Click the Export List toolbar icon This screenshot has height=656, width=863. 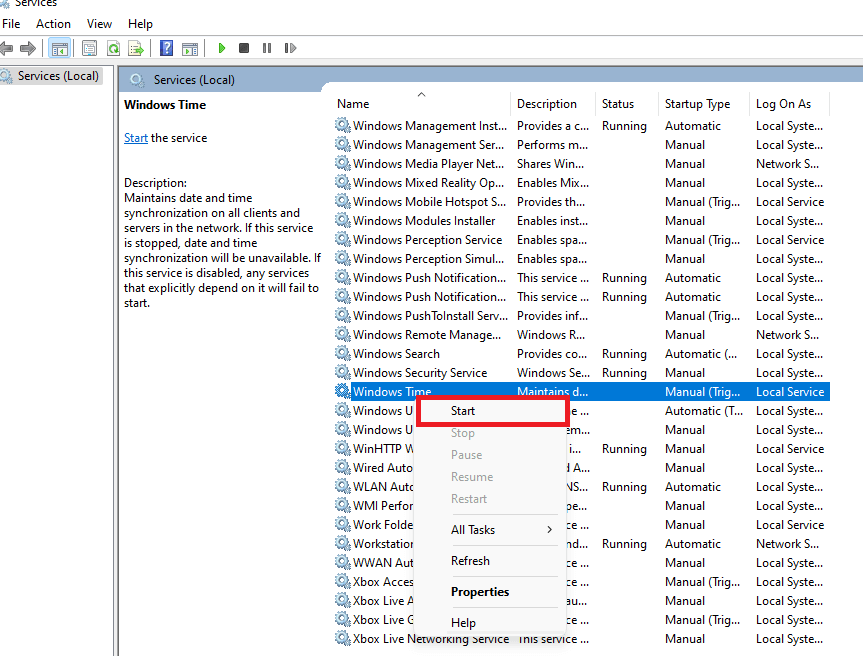tap(136, 48)
